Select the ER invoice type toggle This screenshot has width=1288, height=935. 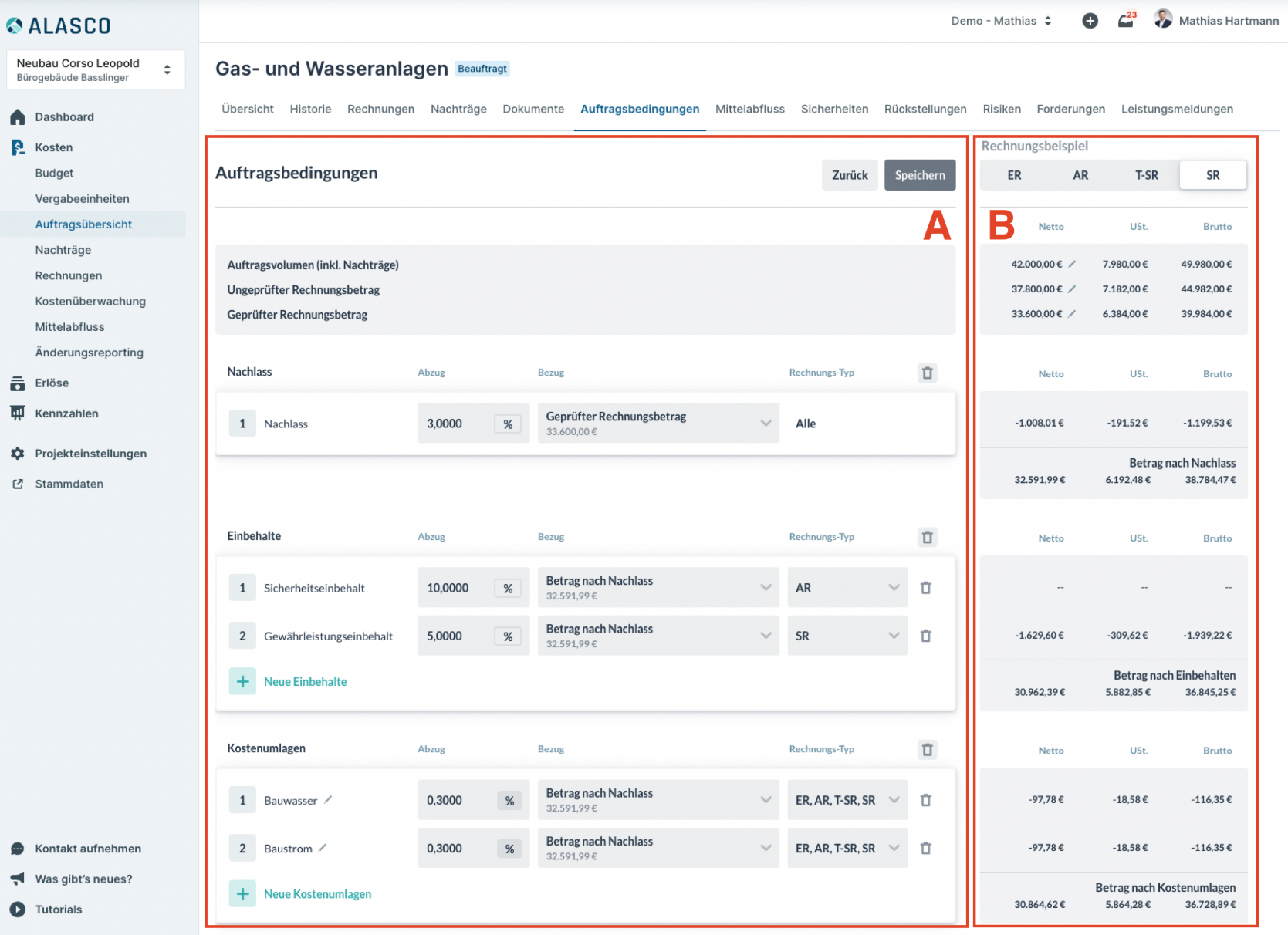tap(1013, 175)
